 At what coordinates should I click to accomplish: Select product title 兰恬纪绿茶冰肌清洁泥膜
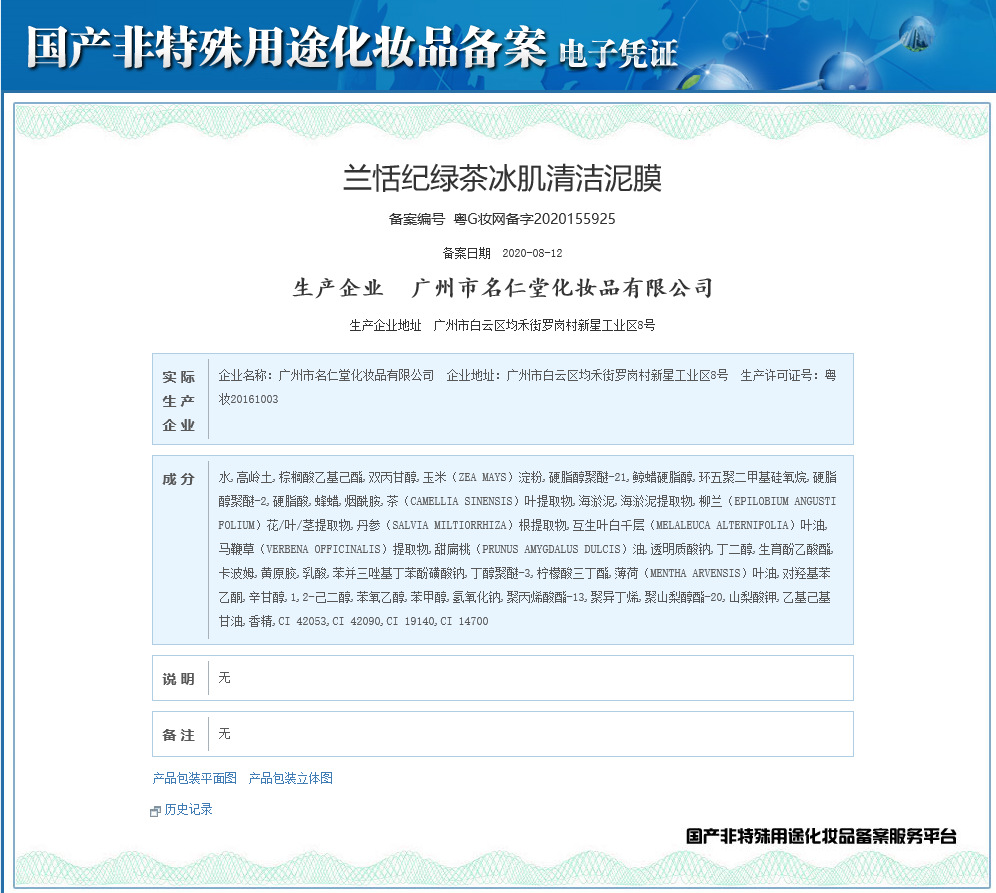tap(502, 178)
